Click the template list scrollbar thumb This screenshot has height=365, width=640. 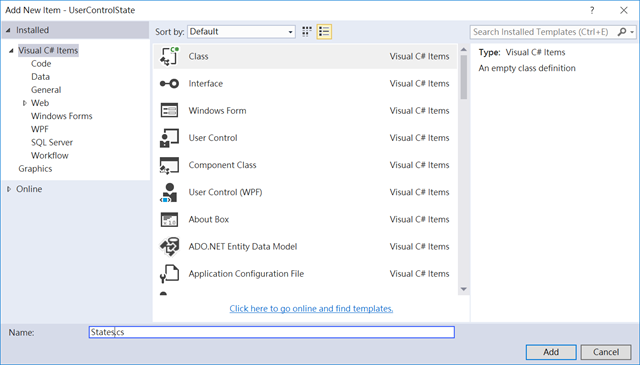point(464,77)
